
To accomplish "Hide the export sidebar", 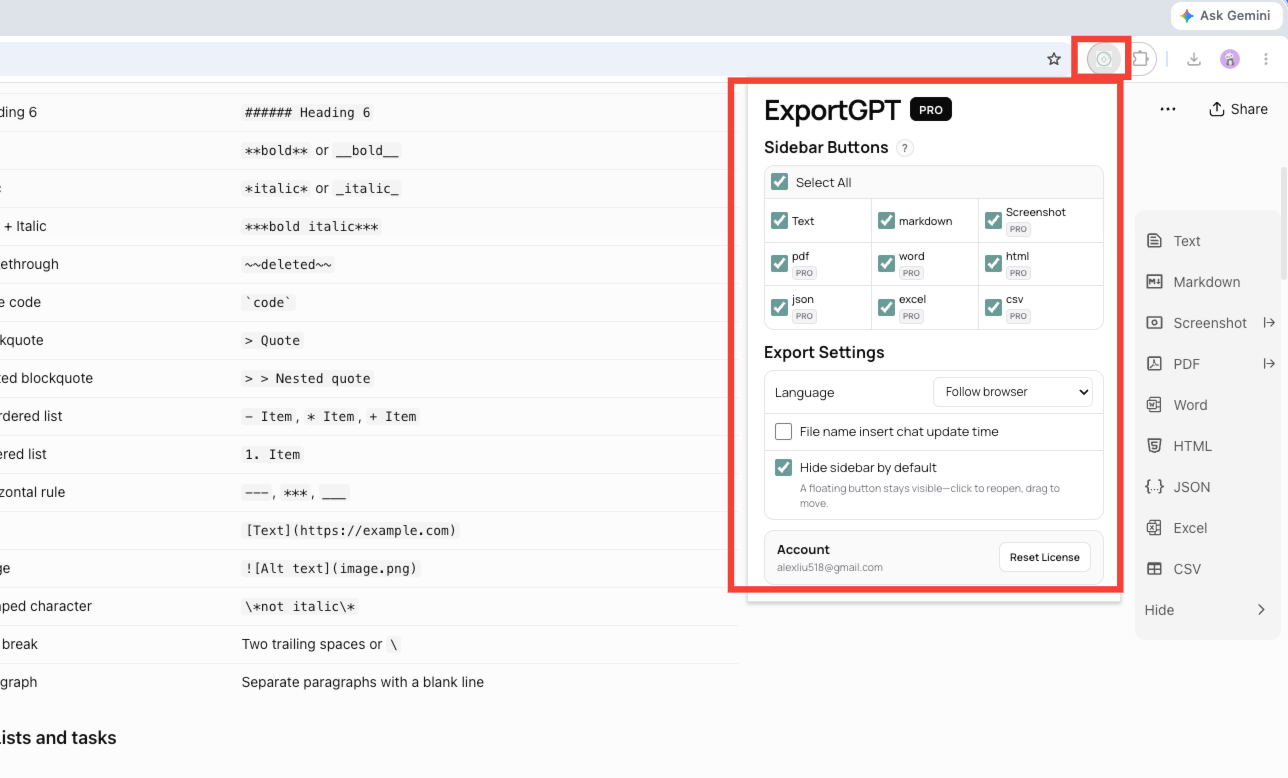I will (1207, 610).
